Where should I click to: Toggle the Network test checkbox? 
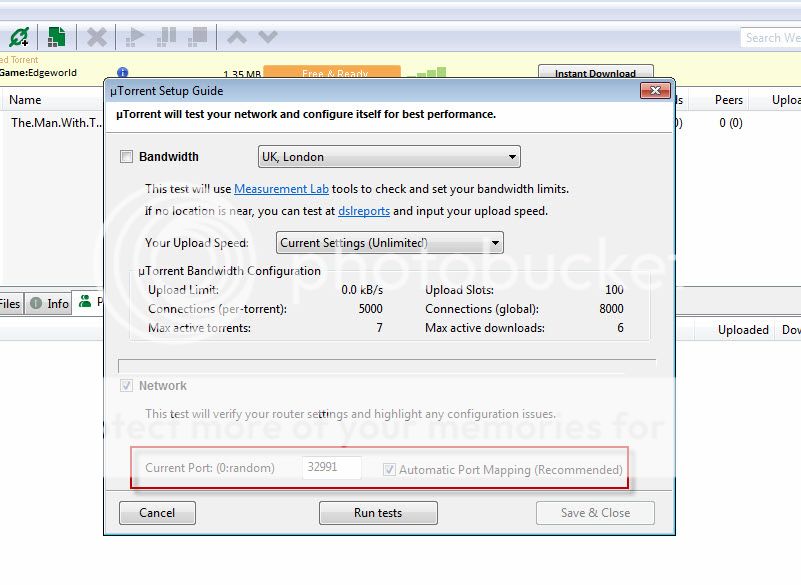pyautogui.click(x=126, y=385)
